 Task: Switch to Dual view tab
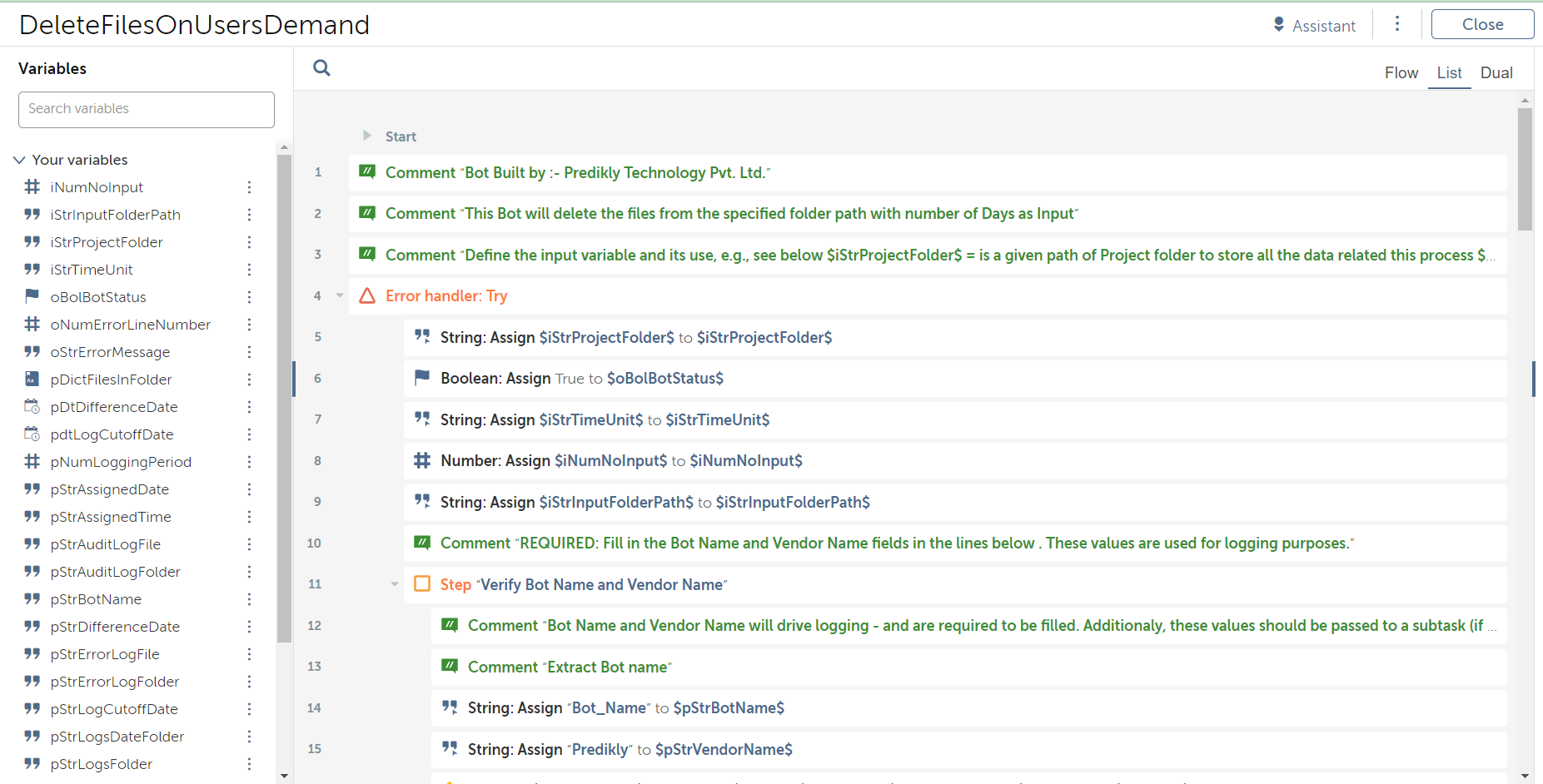pos(1496,73)
